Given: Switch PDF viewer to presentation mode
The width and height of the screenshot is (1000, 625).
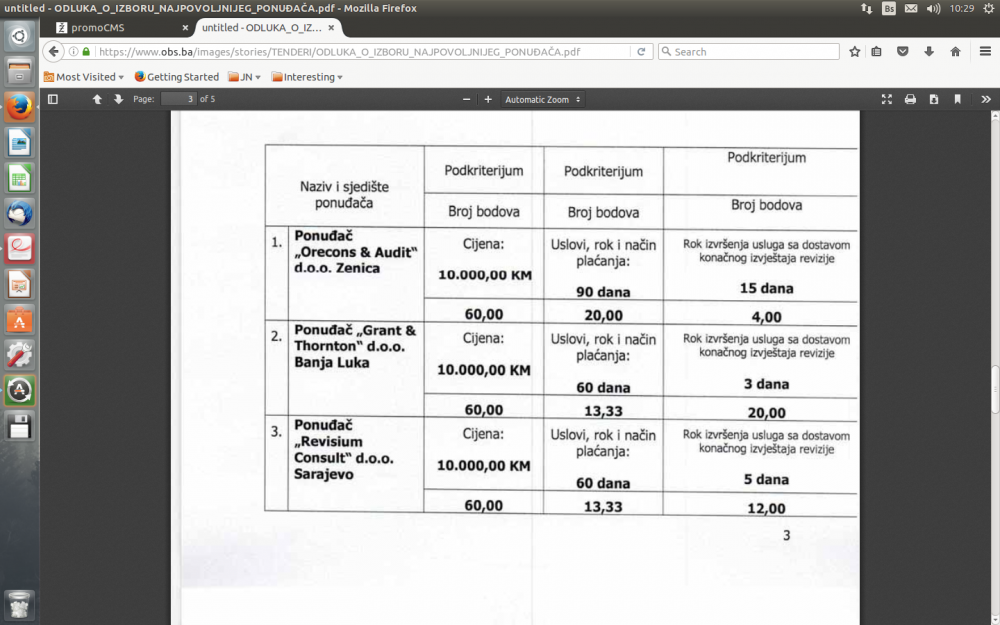Looking at the screenshot, I should 886,99.
